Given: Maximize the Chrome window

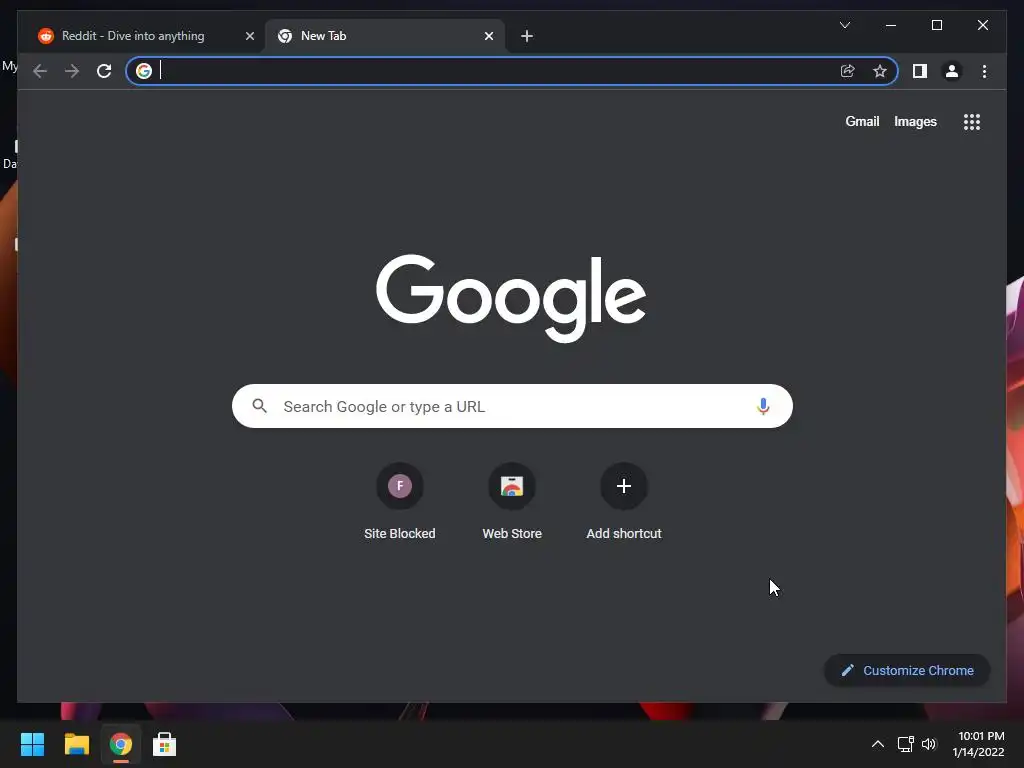Looking at the screenshot, I should coord(936,25).
